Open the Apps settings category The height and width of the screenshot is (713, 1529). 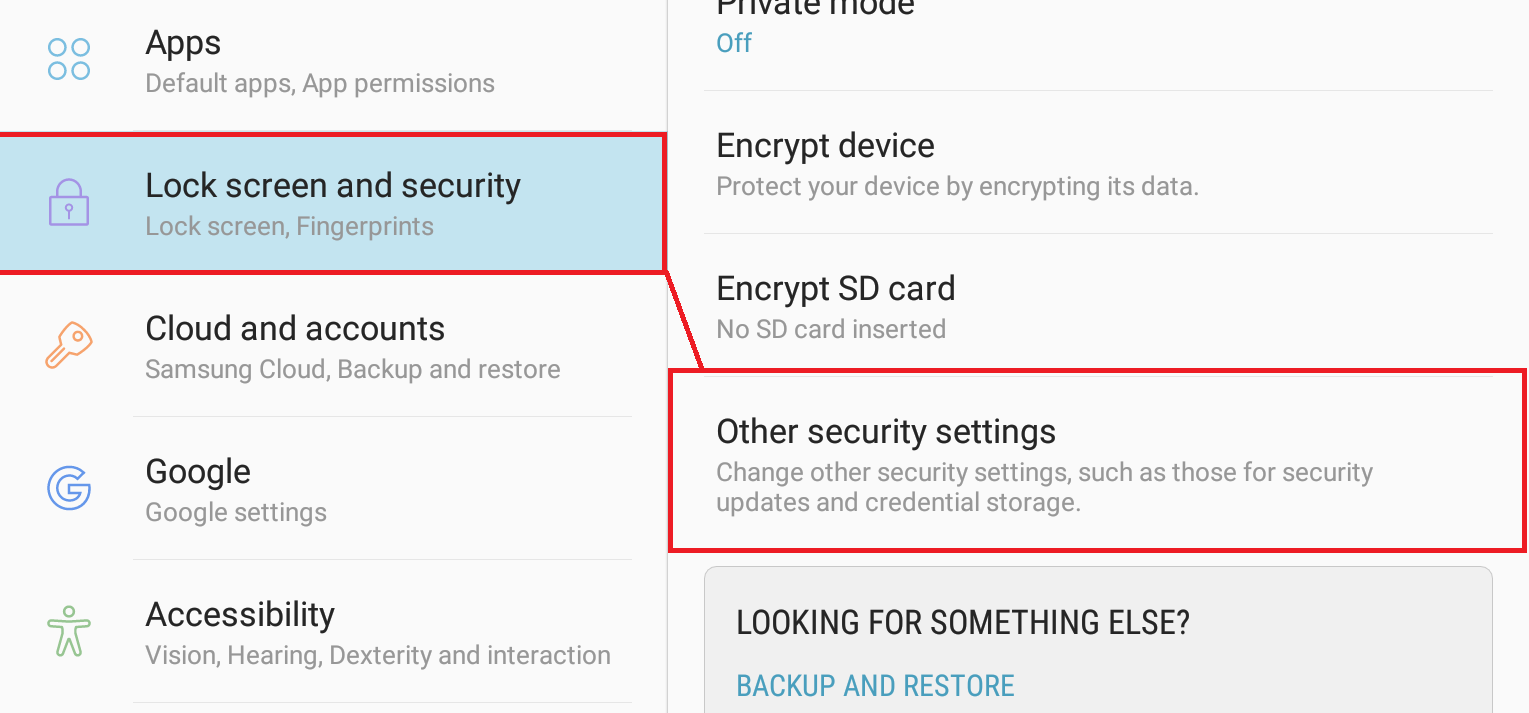coord(183,43)
